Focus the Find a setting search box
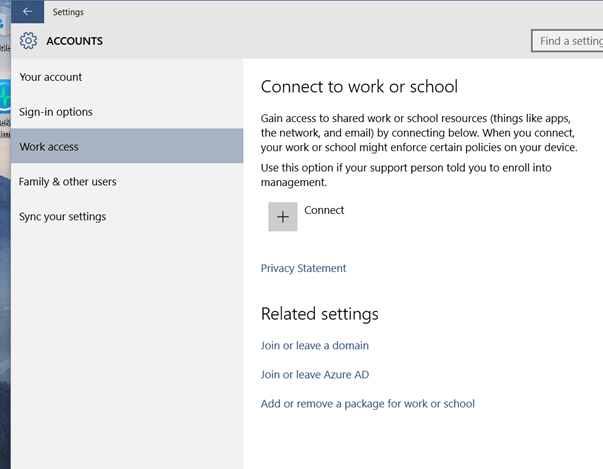 568,41
